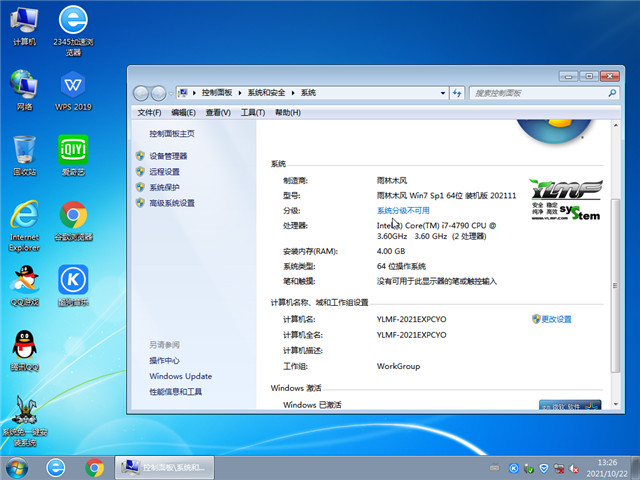640x480 pixels.
Task: Click the Show desktop strip on taskbar
Action: (x=636, y=468)
